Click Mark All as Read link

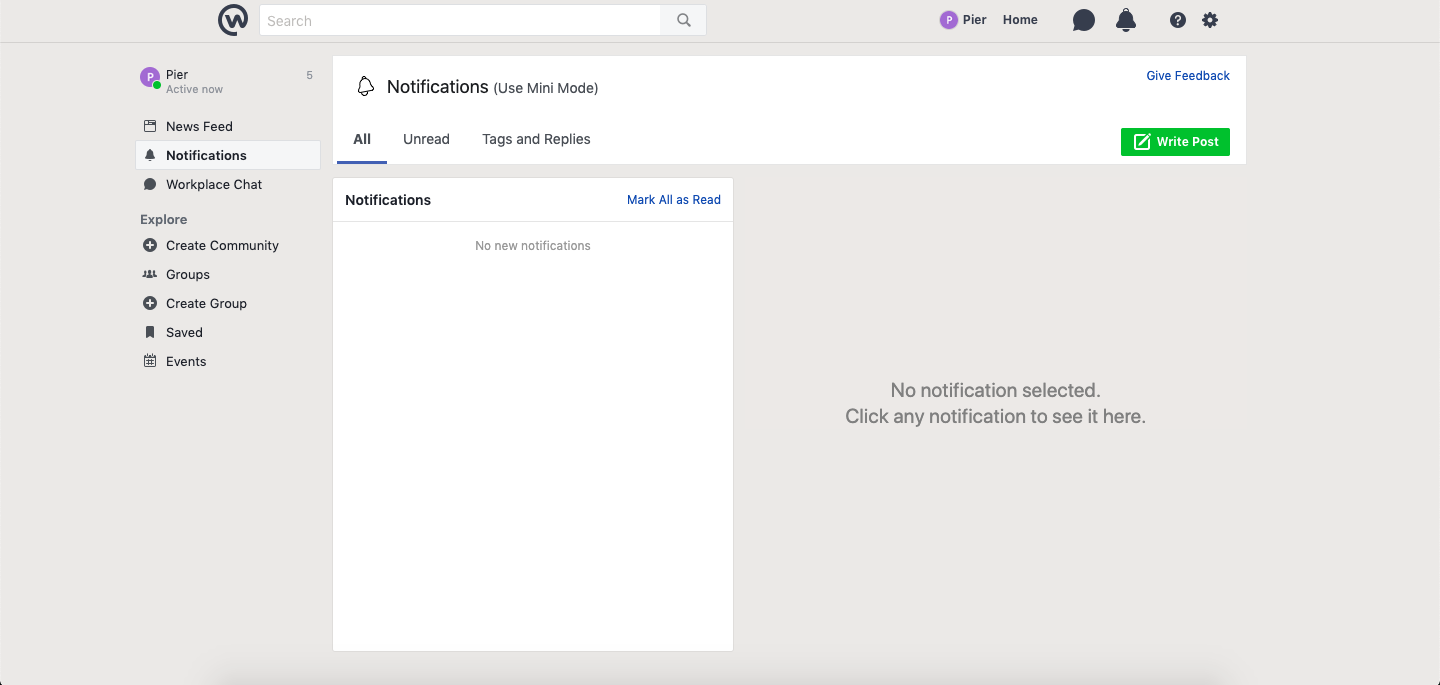pos(674,200)
